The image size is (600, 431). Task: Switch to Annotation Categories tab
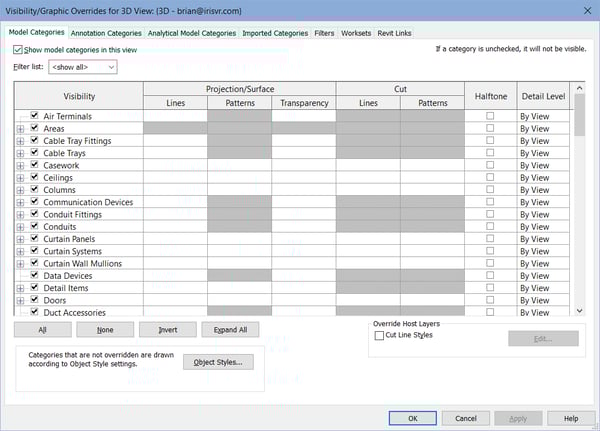pyautogui.click(x=106, y=33)
